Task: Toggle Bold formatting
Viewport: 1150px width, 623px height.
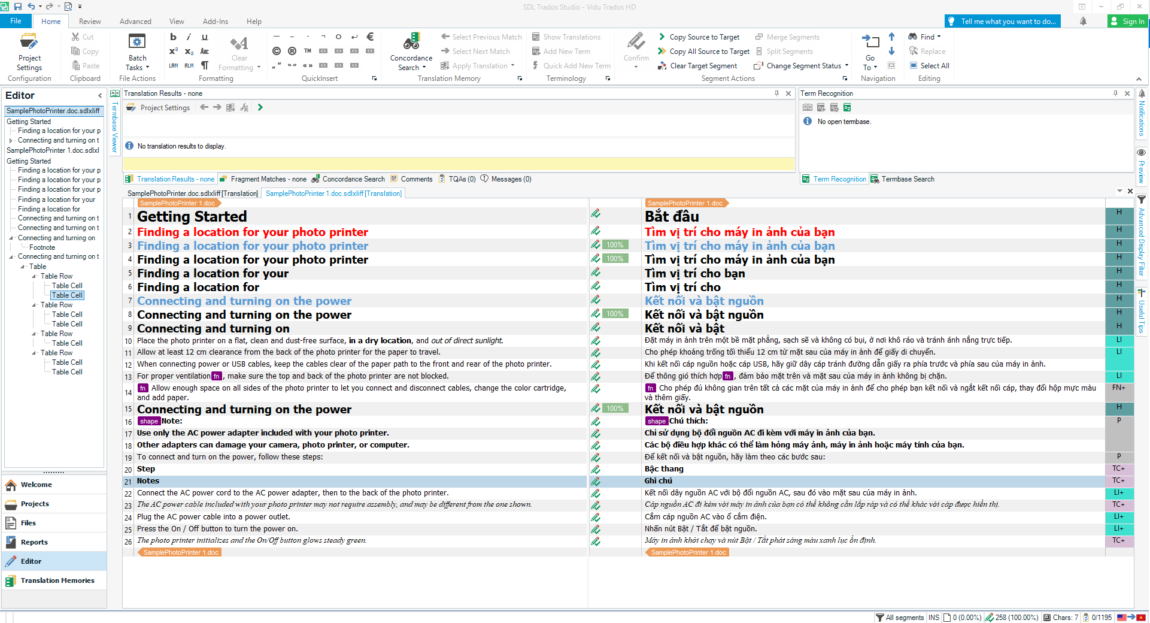Action: 173,37
